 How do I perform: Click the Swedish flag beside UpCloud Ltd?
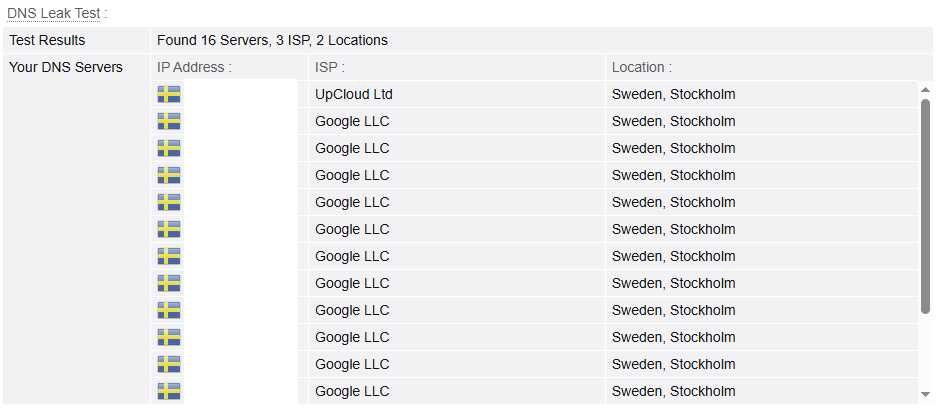click(x=169, y=94)
